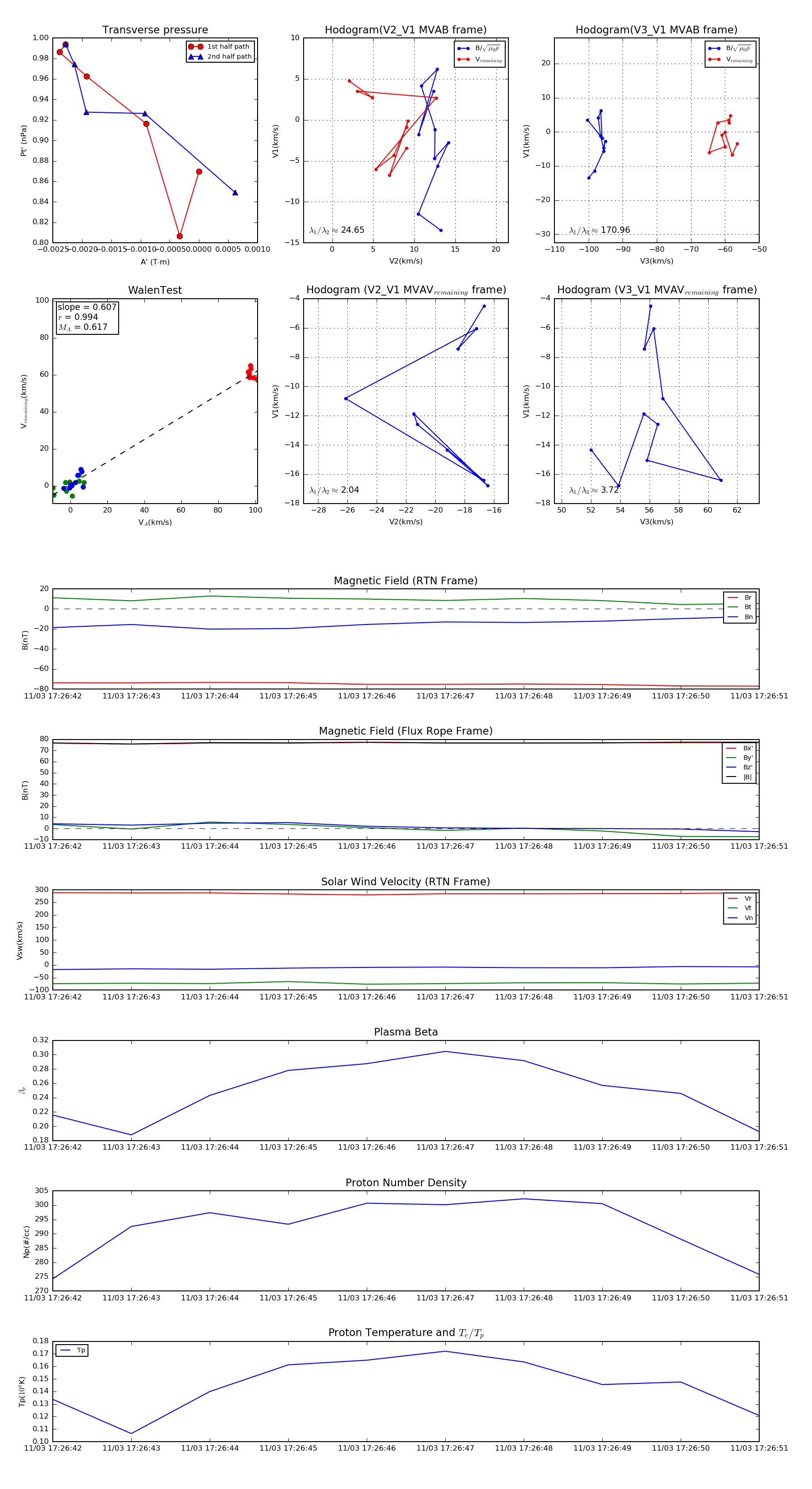Click the "V remaining" legend entry in the V3_V1 MVAB hodogram

730,60
